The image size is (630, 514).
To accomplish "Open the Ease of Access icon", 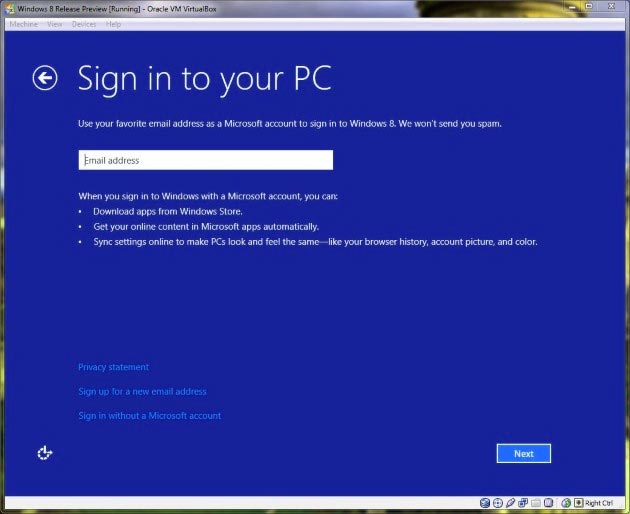I will click(x=44, y=453).
